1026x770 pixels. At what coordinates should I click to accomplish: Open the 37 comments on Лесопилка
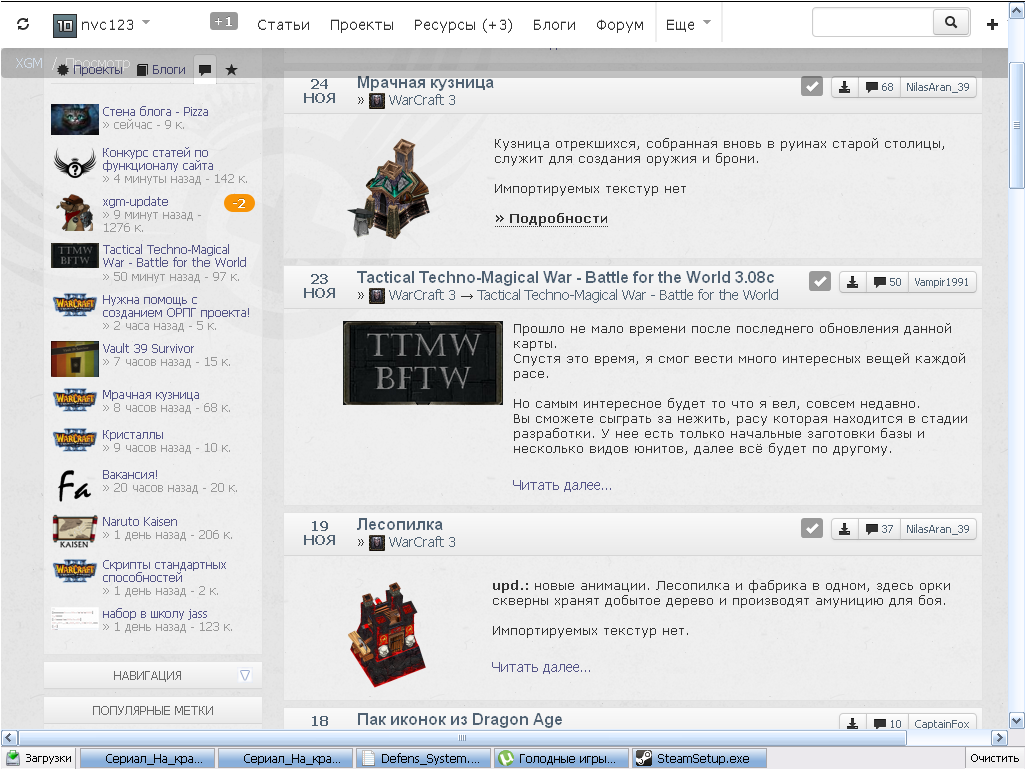[879, 529]
